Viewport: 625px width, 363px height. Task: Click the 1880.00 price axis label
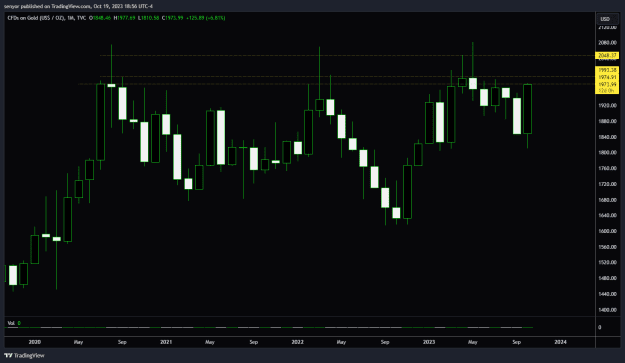pyautogui.click(x=607, y=121)
